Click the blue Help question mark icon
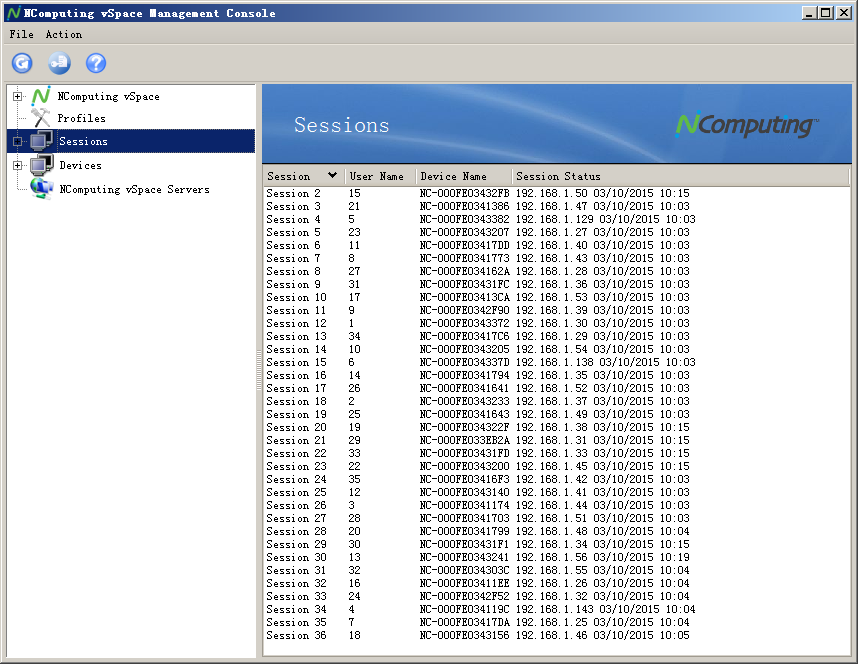 96,63
